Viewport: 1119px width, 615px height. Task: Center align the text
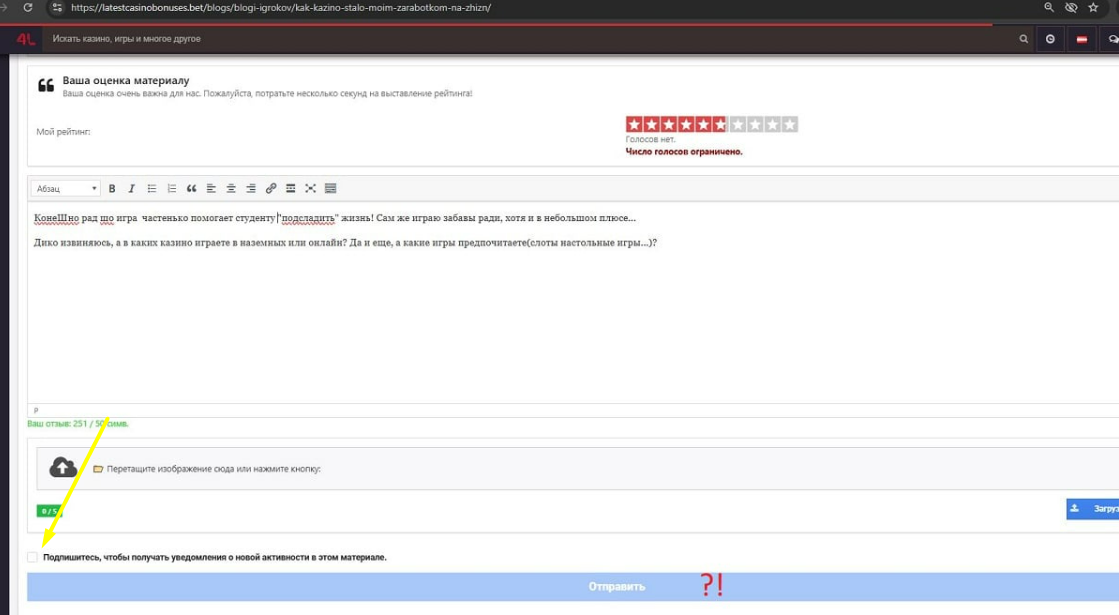click(231, 189)
